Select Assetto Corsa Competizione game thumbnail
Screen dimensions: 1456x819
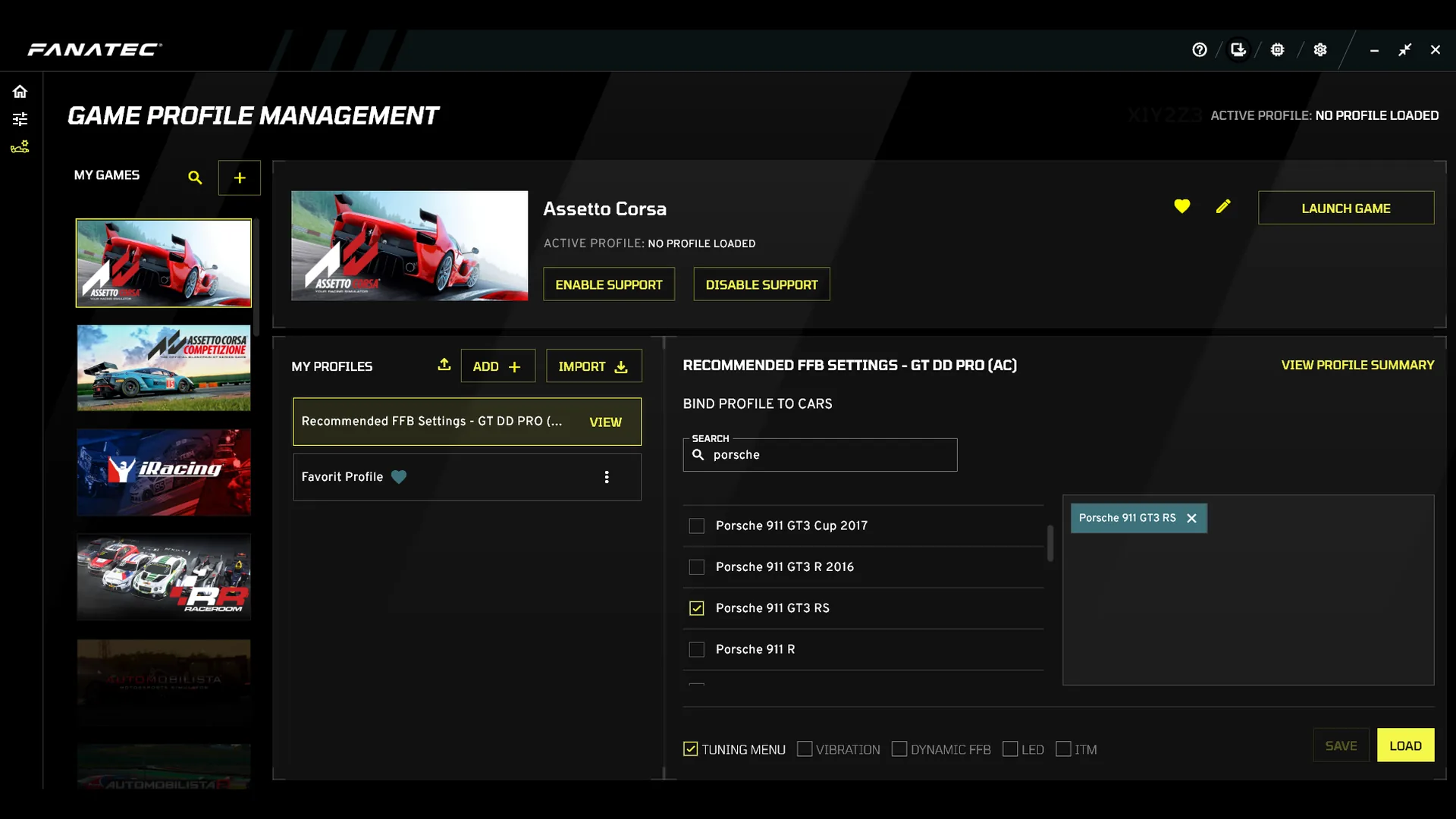point(164,368)
